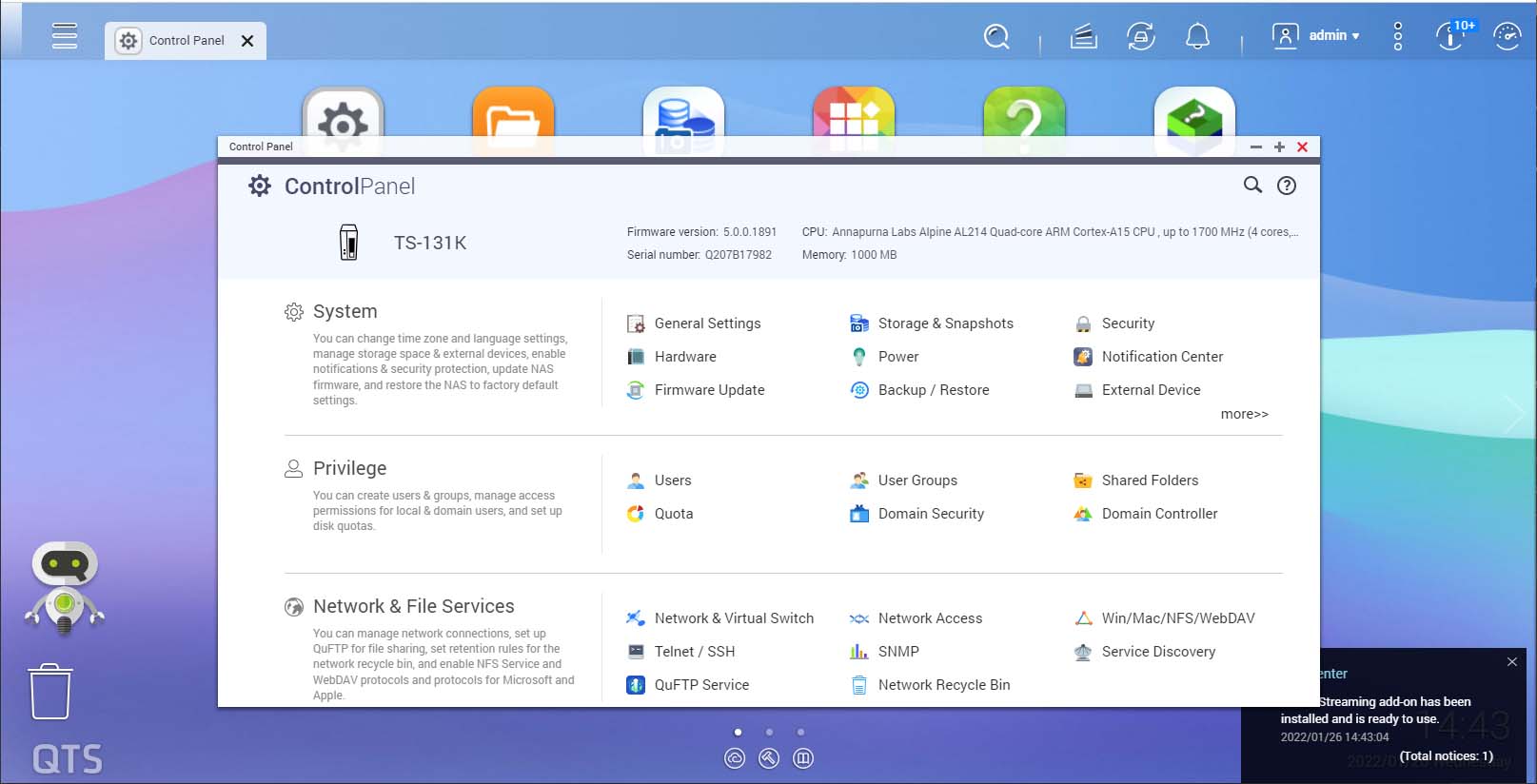The width and height of the screenshot is (1537, 784).
Task: Go to third desktop page dot
Action: pyautogui.click(x=801, y=732)
